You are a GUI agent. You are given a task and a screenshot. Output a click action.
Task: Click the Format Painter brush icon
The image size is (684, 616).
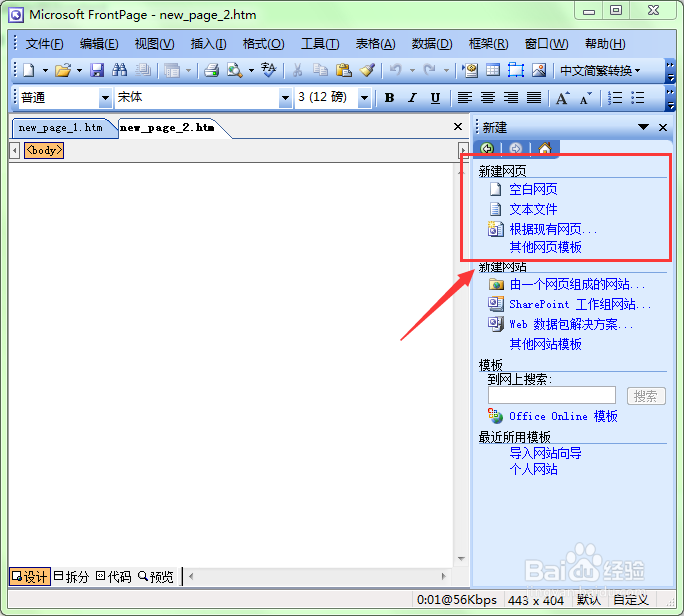coord(367,70)
